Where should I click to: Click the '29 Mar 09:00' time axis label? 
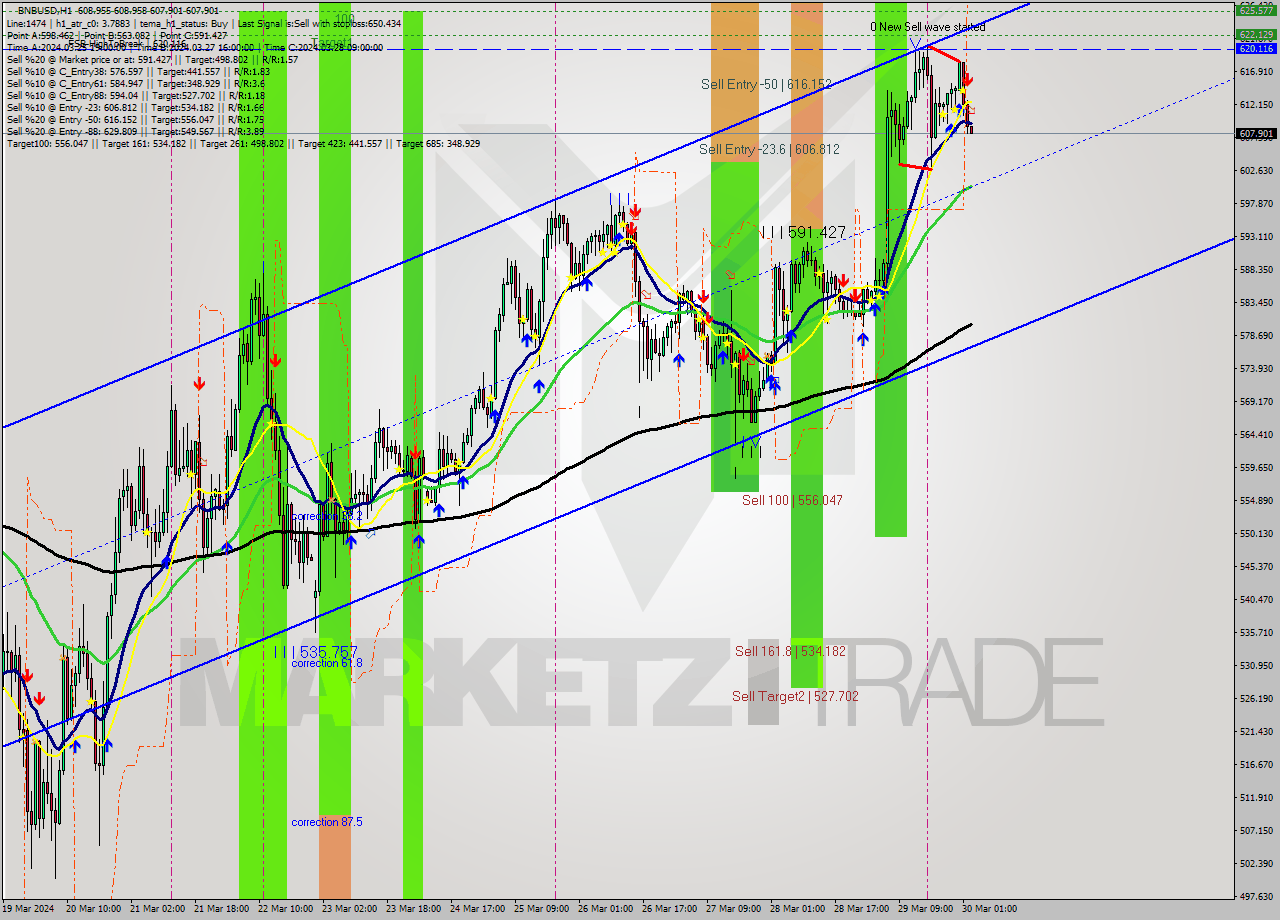pos(925,910)
